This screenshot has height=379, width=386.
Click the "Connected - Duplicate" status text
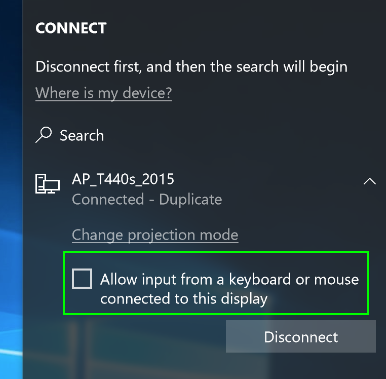click(x=147, y=200)
